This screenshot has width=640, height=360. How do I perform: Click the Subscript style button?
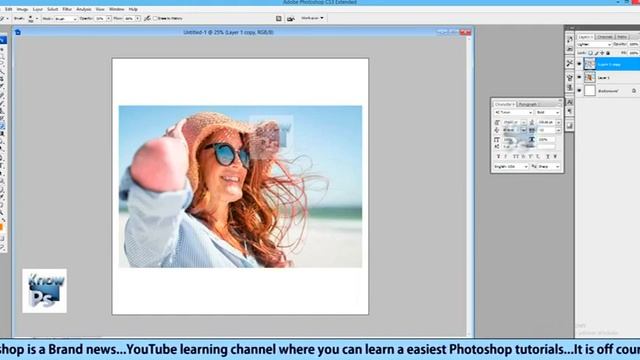[538, 156]
